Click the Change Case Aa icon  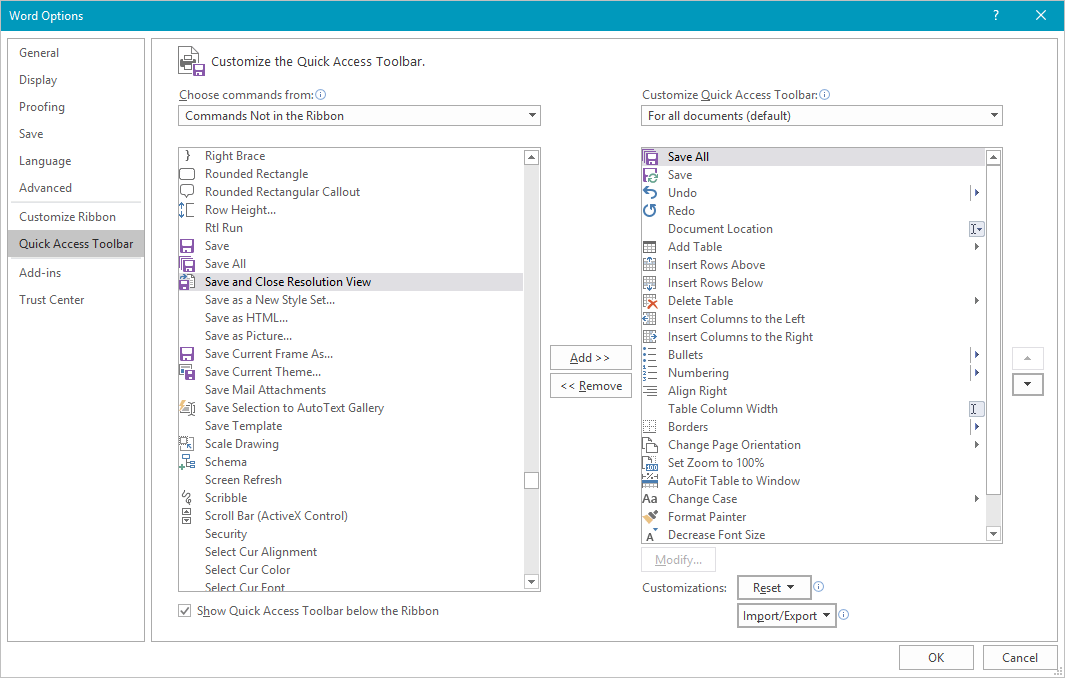650,499
